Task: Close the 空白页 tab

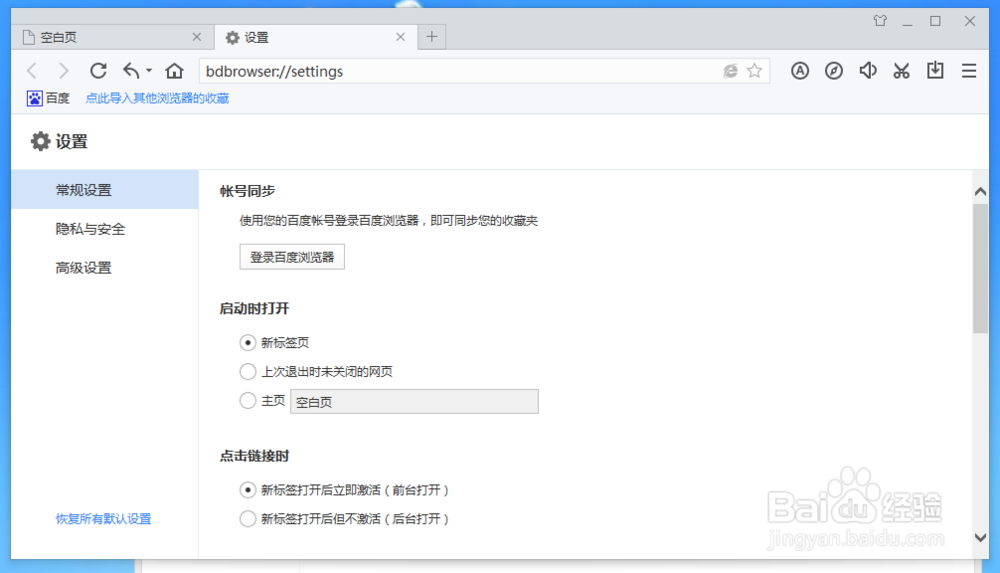Action: [x=196, y=37]
